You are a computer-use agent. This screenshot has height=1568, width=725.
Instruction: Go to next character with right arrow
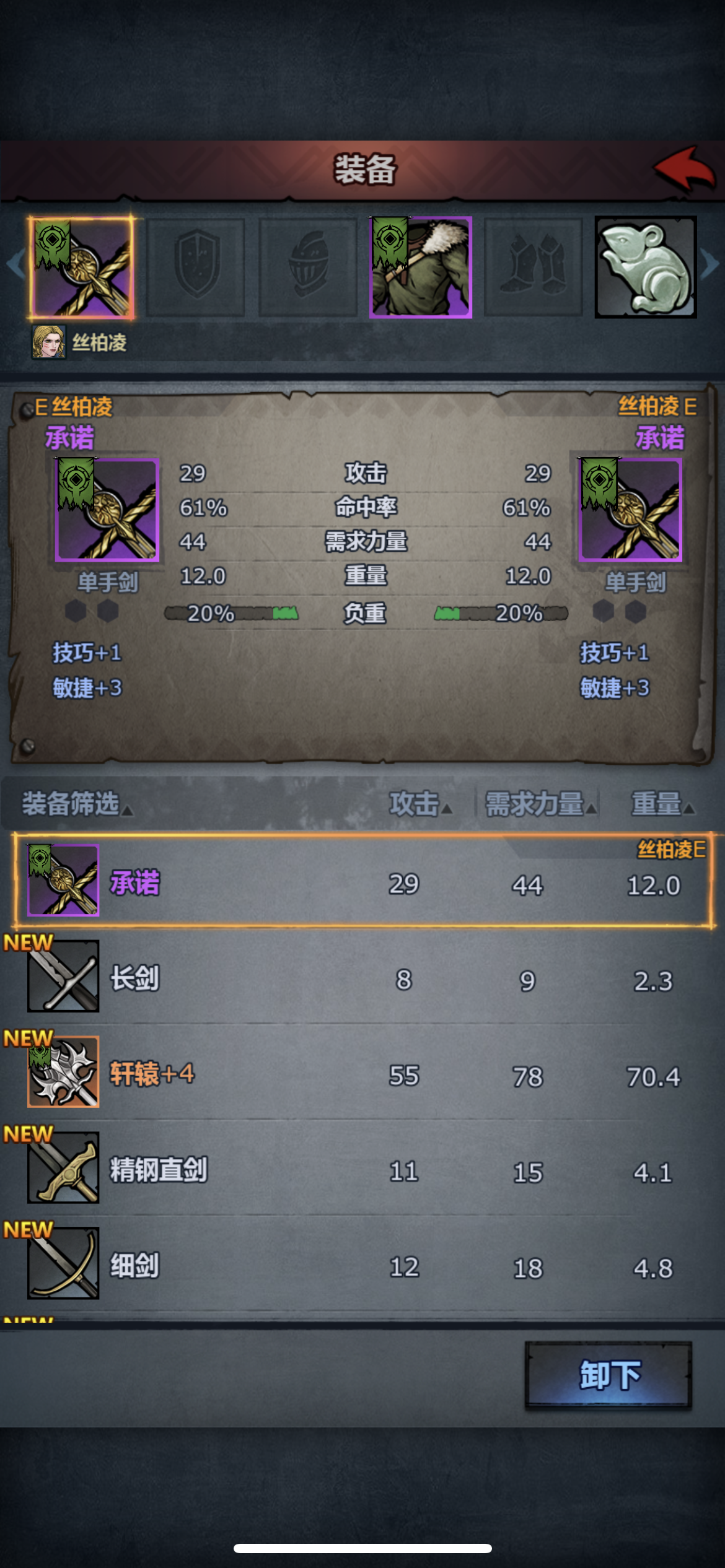pos(710,264)
